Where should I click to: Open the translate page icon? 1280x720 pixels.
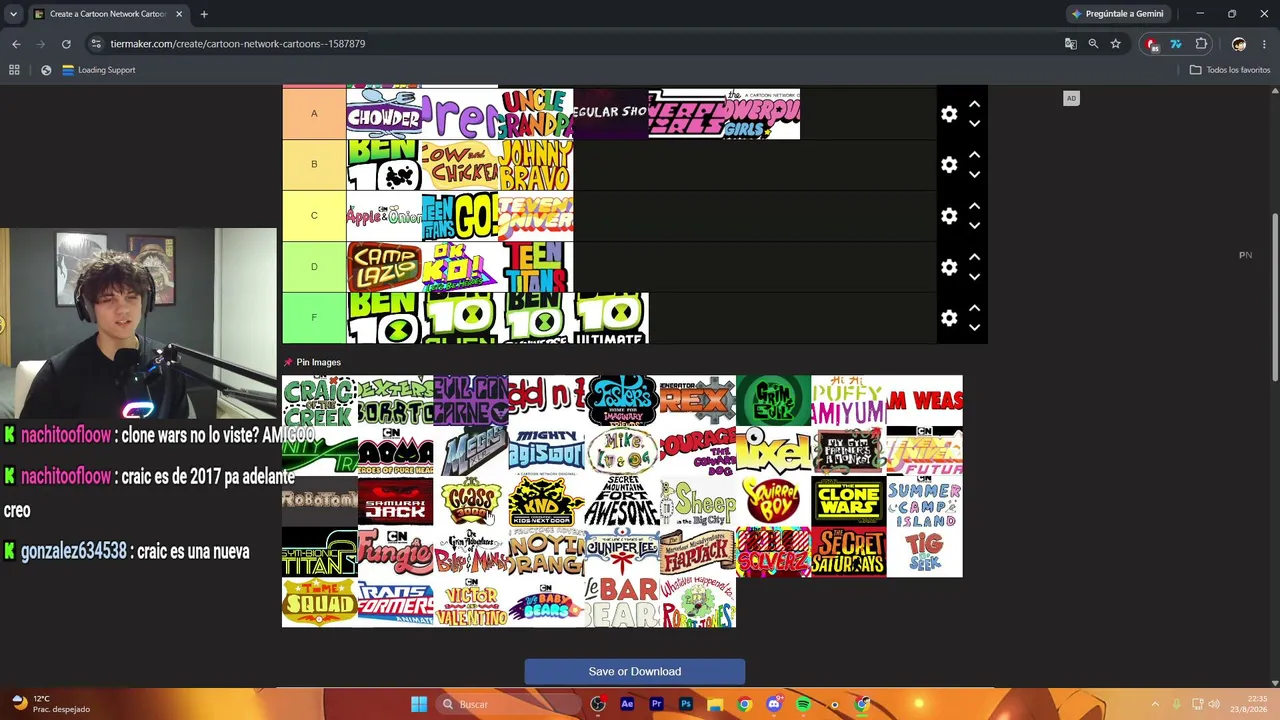click(1071, 44)
